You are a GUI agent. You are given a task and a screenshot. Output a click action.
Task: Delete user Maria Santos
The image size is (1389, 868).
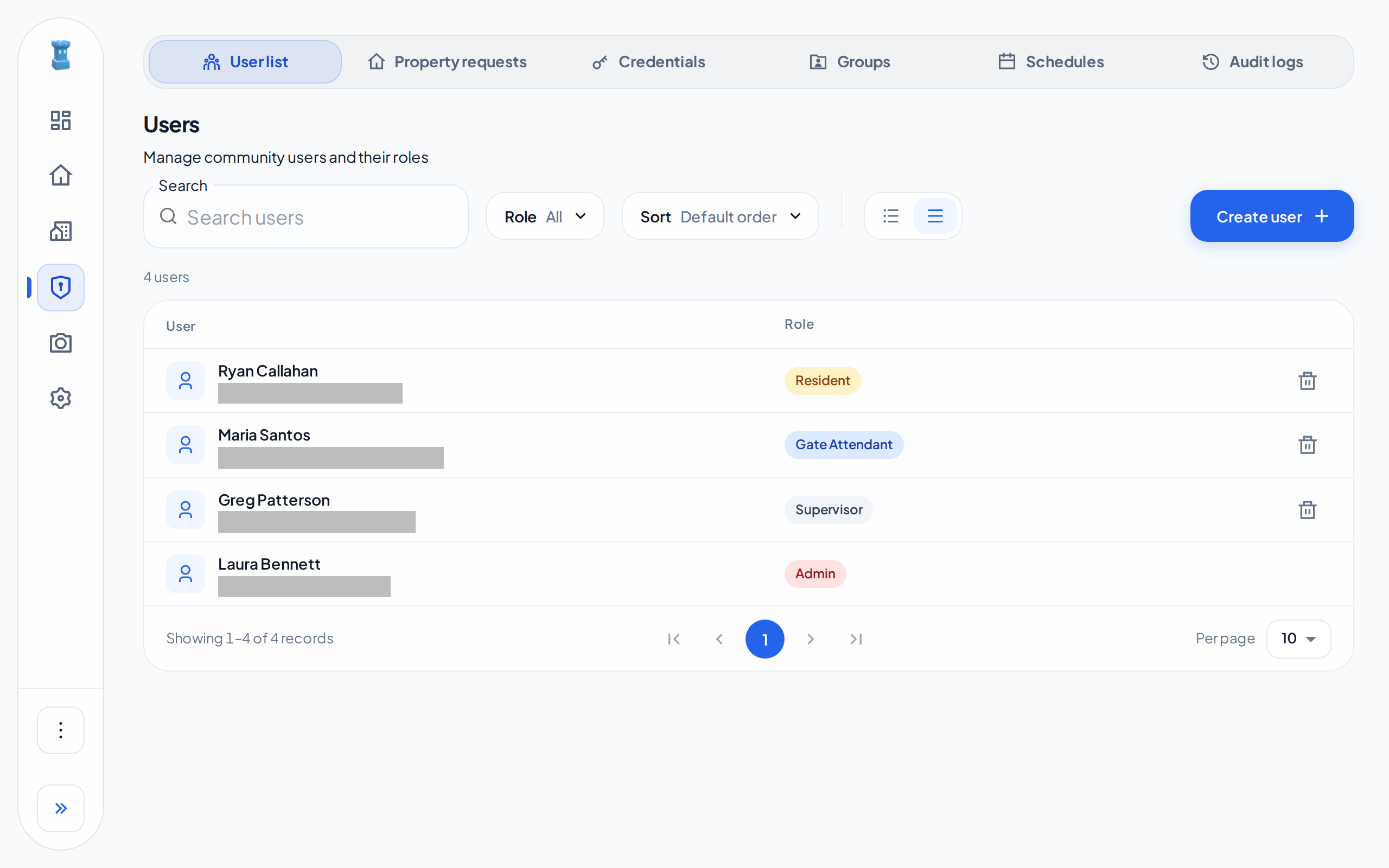coord(1307,445)
